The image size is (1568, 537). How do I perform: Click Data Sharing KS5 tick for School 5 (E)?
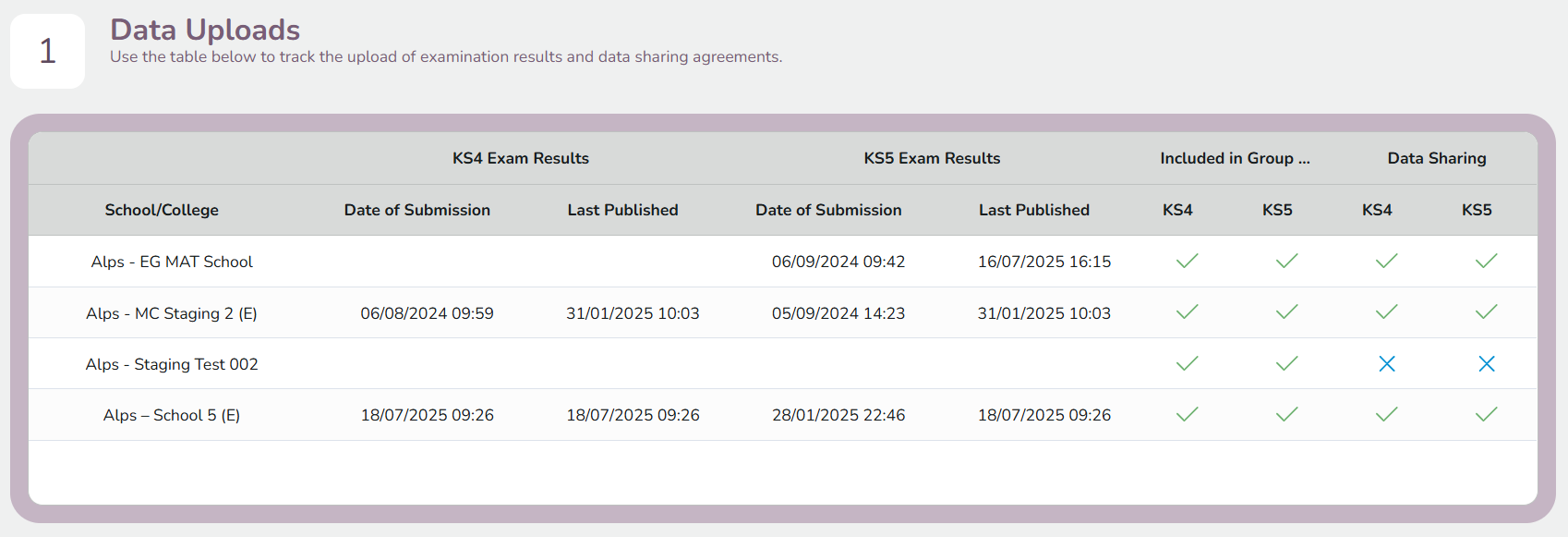pyautogui.click(x=1486, y=415)
